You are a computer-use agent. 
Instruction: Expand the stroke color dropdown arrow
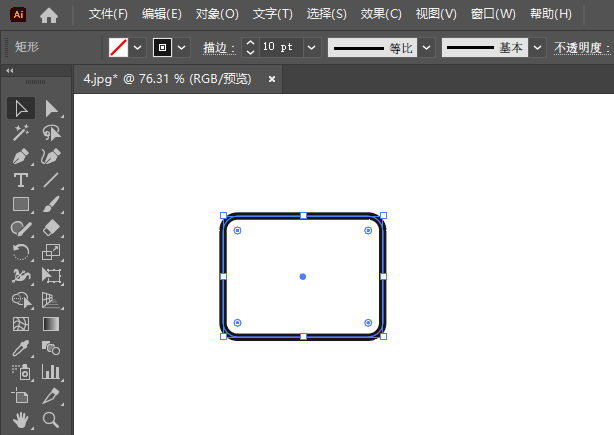[181, 47]
